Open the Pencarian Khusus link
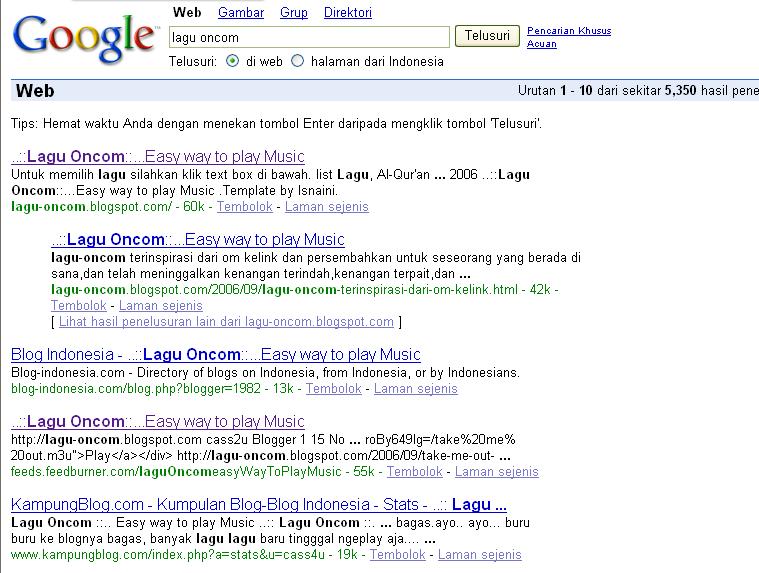Viewport: 759px width, 573px height. click(569, 30)
